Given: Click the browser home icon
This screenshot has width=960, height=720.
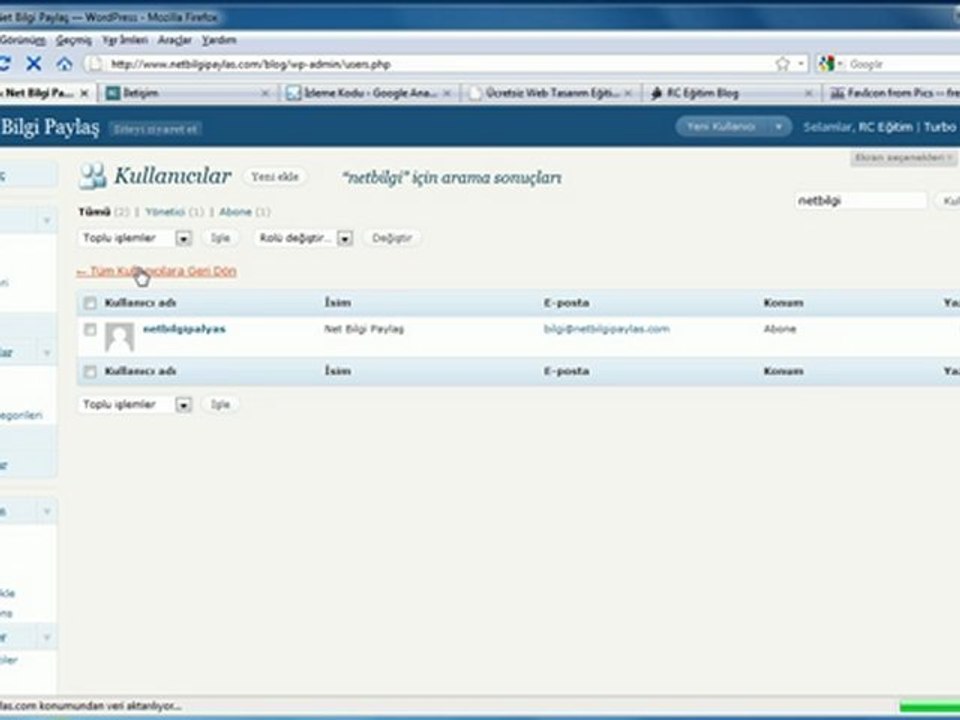Looking at the screenshot, I should 64,64.
